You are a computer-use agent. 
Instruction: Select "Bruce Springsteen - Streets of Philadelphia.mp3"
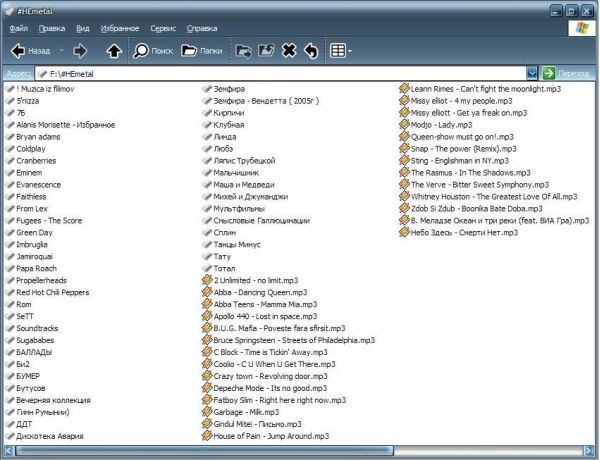[294, 340]
